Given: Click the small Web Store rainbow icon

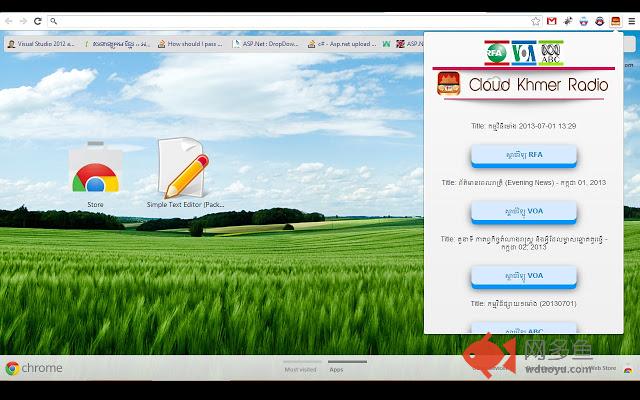Looking at the screenshot, I should coord(628,369).
